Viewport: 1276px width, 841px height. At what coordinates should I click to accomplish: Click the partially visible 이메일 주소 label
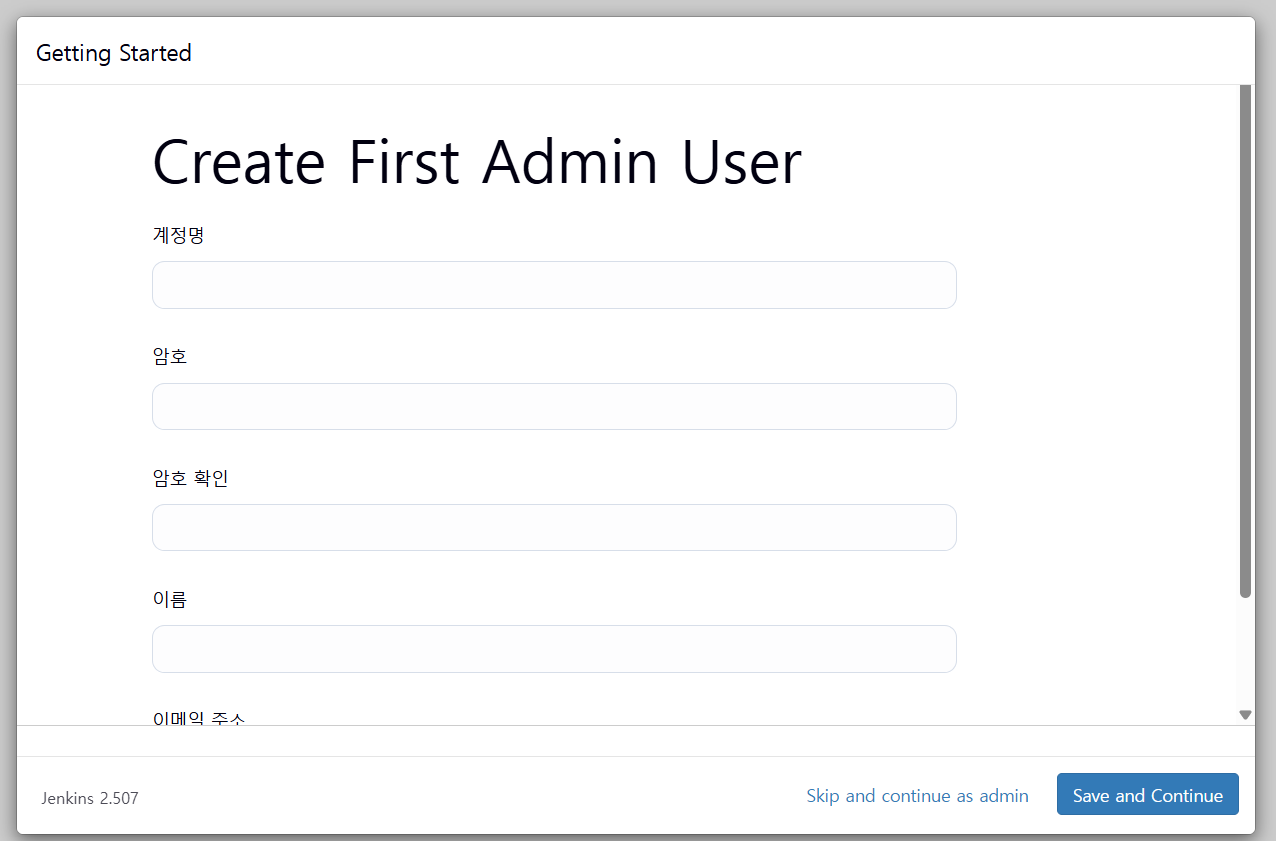click(198, 717)
